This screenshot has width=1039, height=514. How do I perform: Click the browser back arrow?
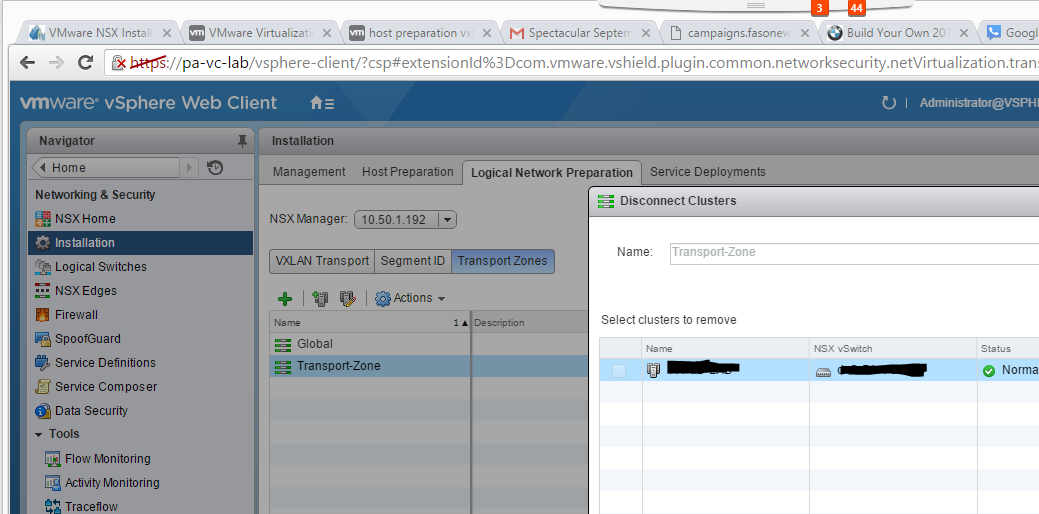pos(27,63)
